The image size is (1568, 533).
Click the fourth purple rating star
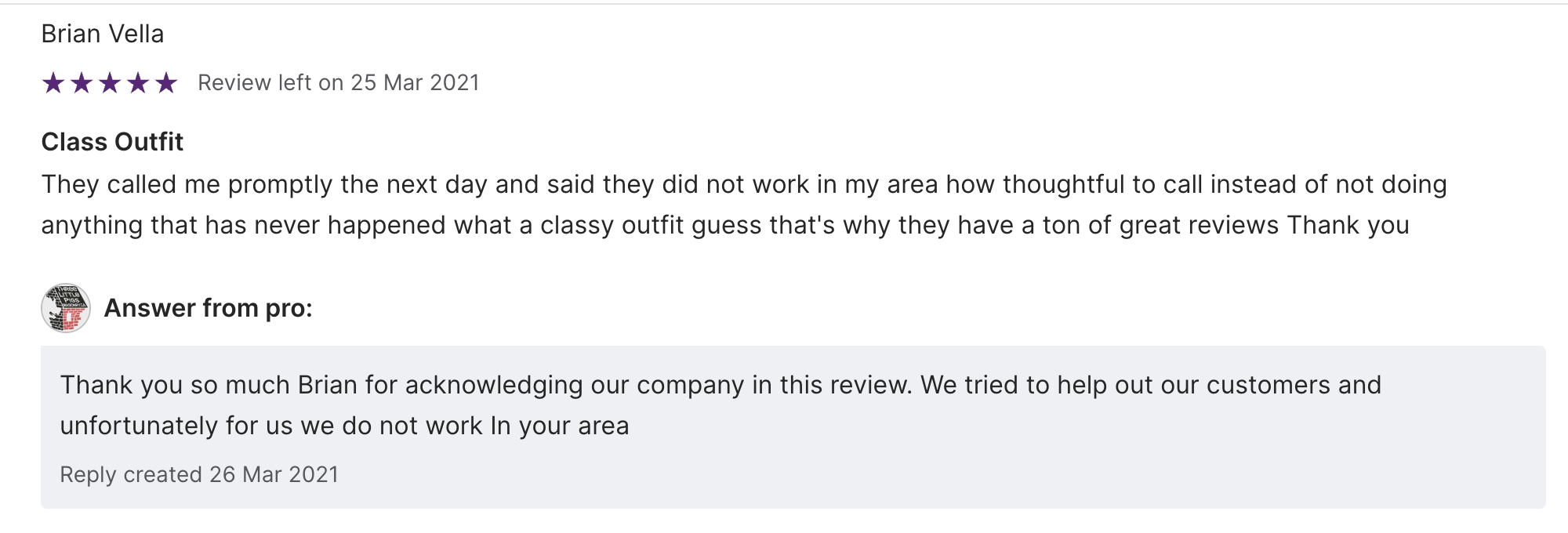pyautogui.click(x=138, y=83)
